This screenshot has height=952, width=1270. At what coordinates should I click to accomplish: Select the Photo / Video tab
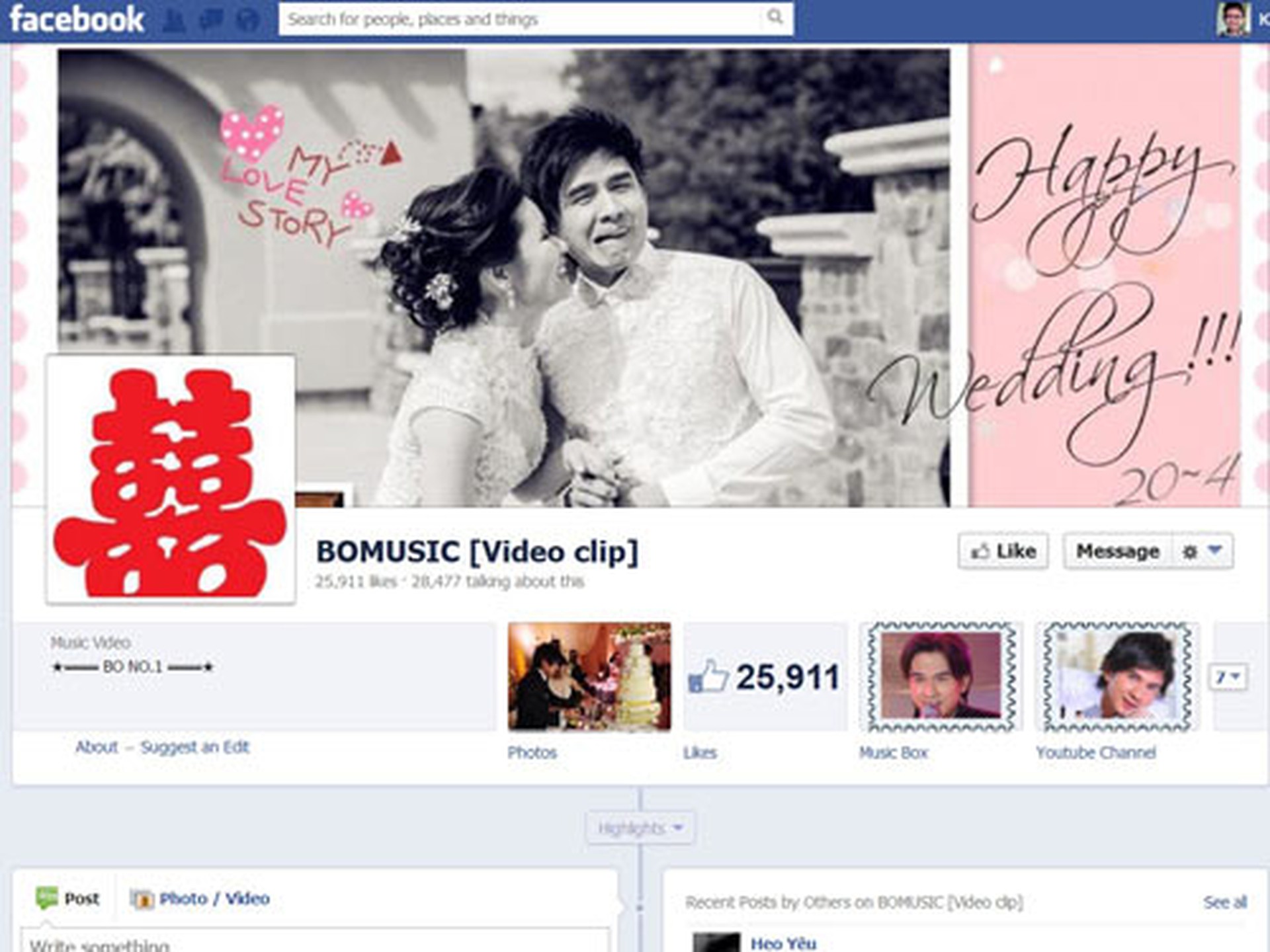[x=200, y=898]
